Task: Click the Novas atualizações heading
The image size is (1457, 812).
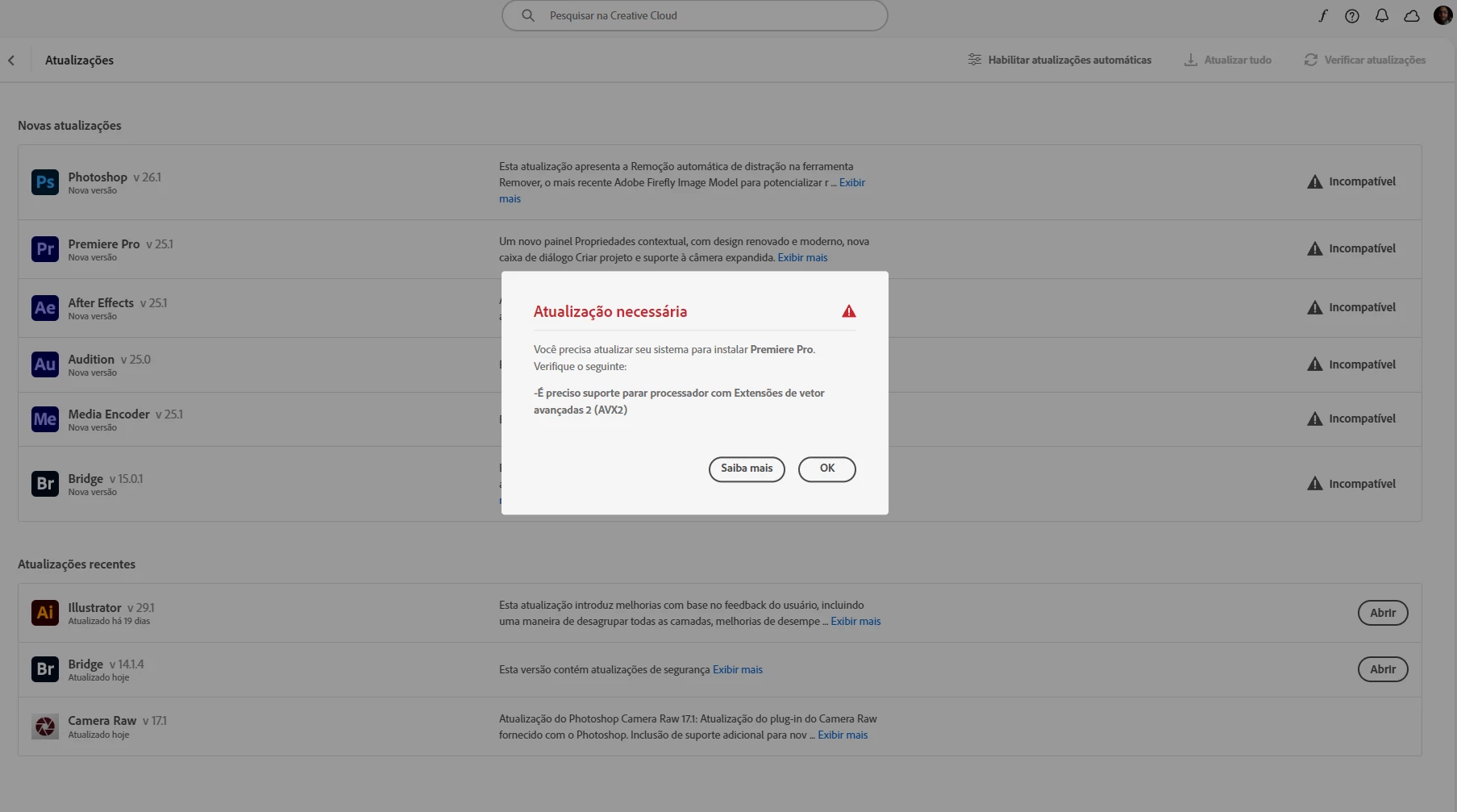Action: click(69, 126)
